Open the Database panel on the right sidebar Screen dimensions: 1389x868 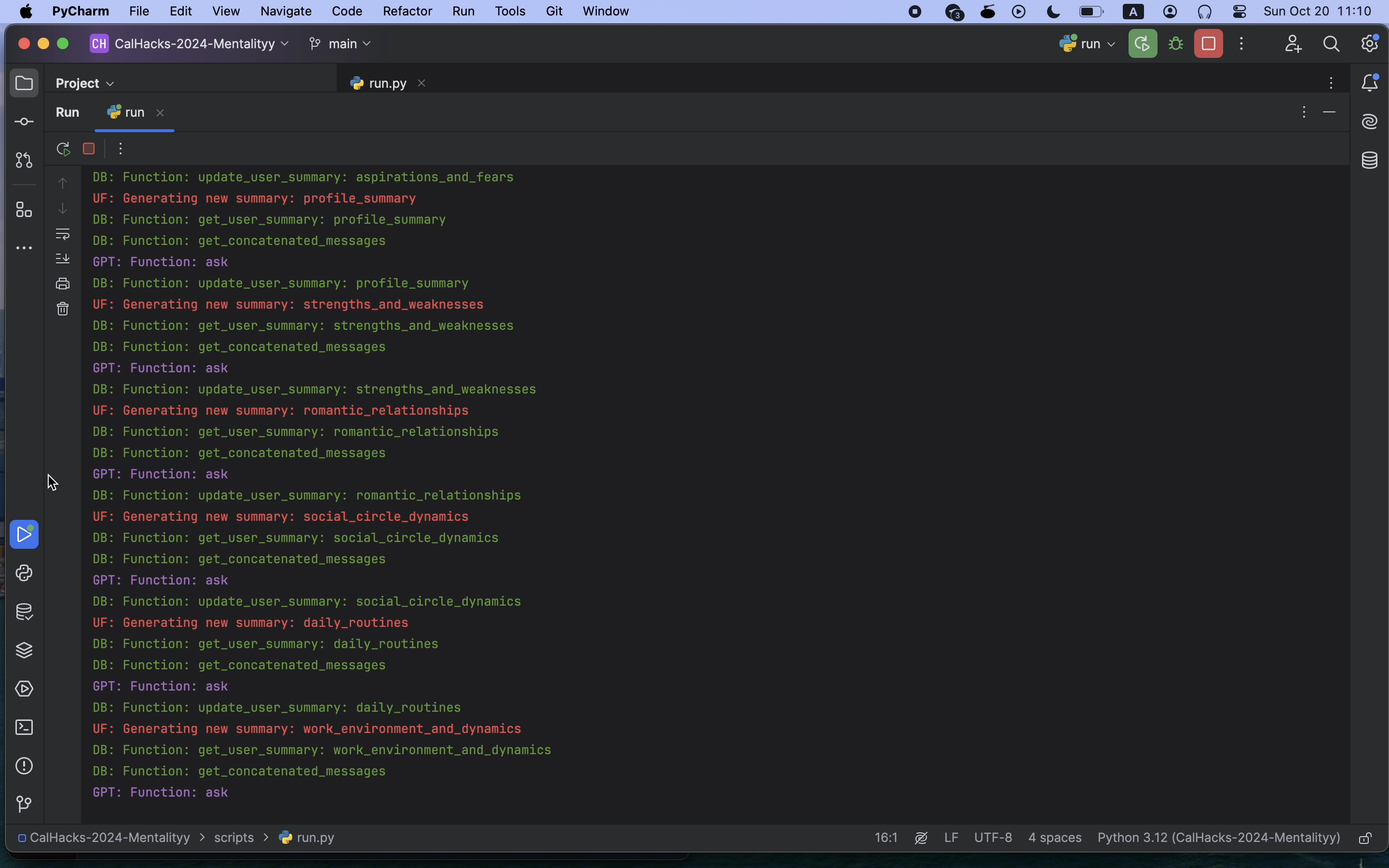pyautogui.click(x=1371, y=161)
